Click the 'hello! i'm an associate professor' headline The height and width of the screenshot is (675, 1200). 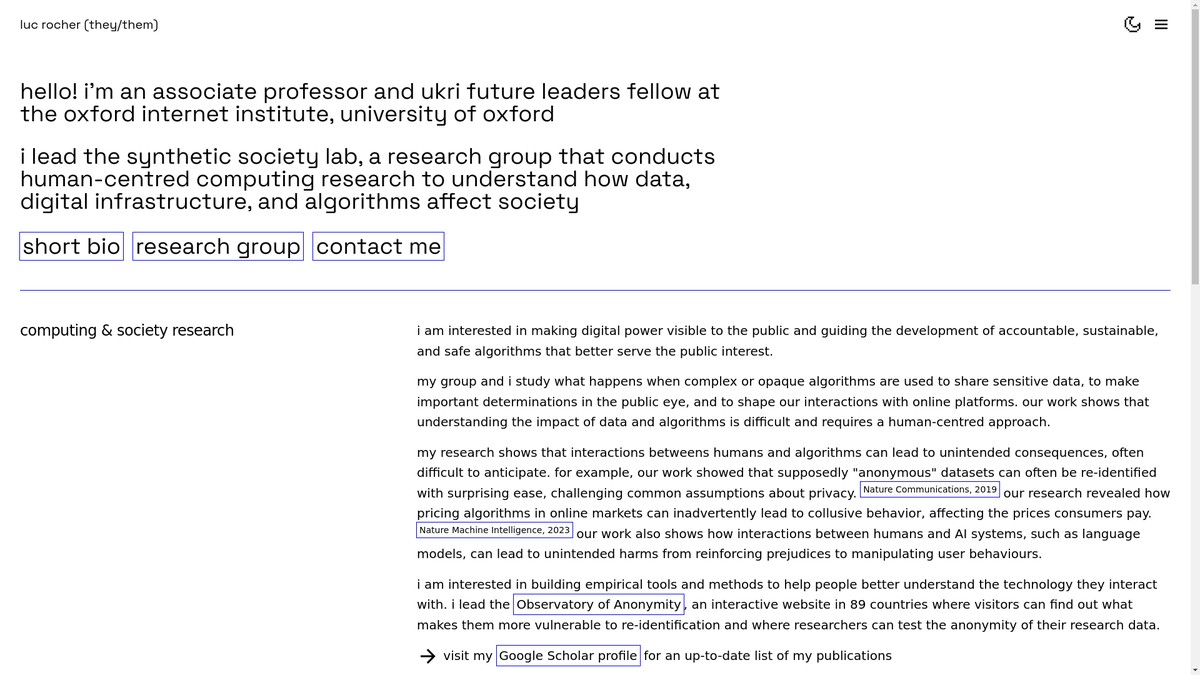[x=370, y=103]
